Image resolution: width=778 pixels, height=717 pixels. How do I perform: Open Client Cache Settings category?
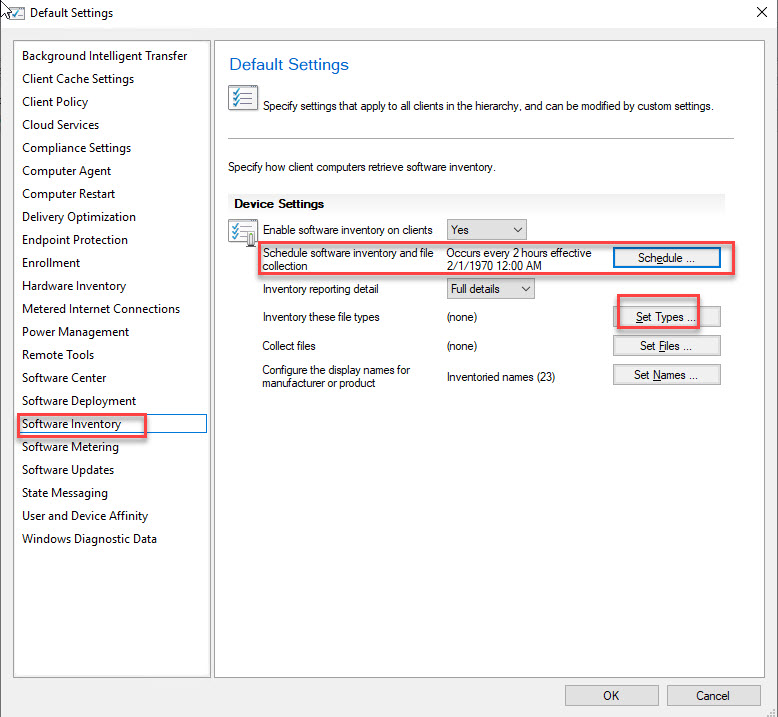(78, 79)
